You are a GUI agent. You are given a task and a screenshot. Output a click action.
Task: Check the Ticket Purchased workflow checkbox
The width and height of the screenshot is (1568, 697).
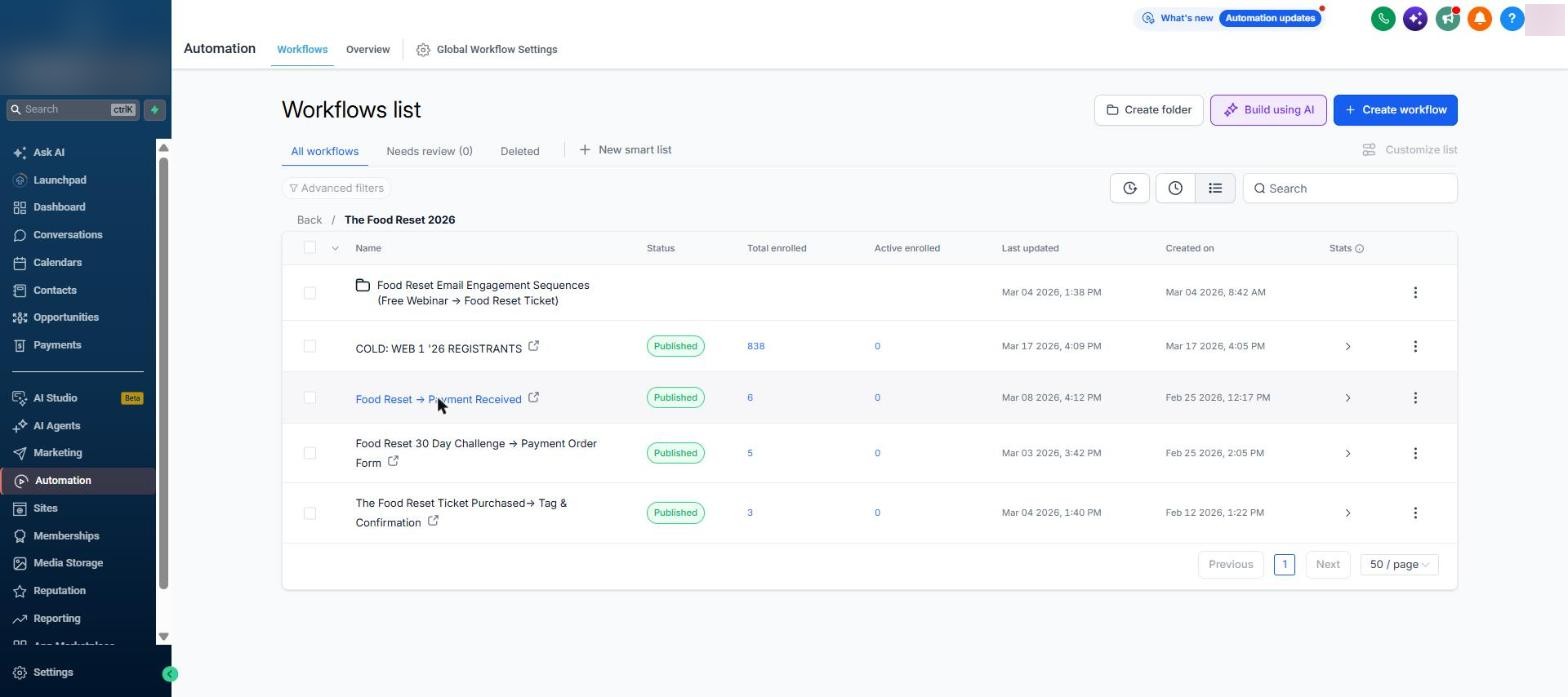(x=310, y=513)
